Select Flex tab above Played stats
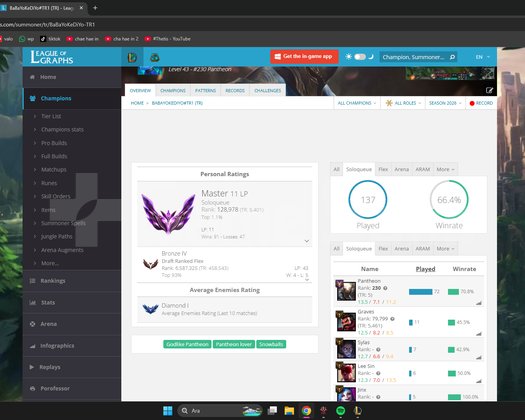 click(x=383, y=169)
